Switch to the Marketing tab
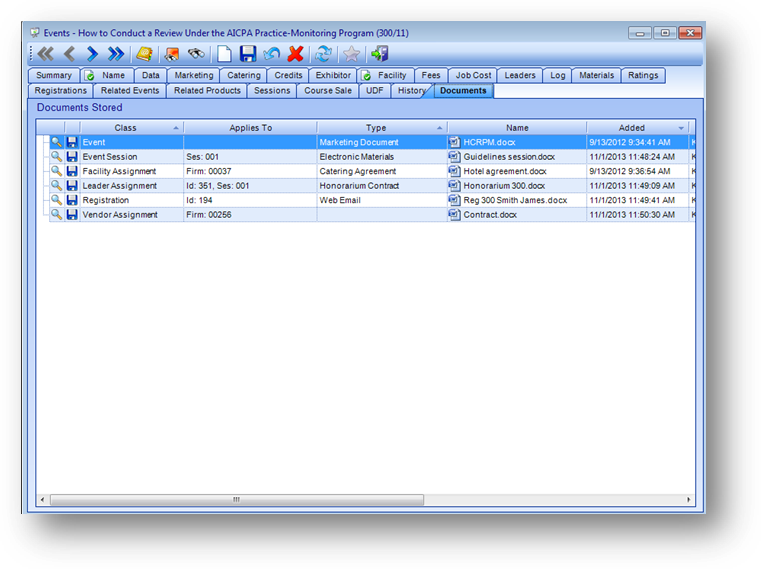The width and height of the screenshot is (761, 569). (194, 75)
